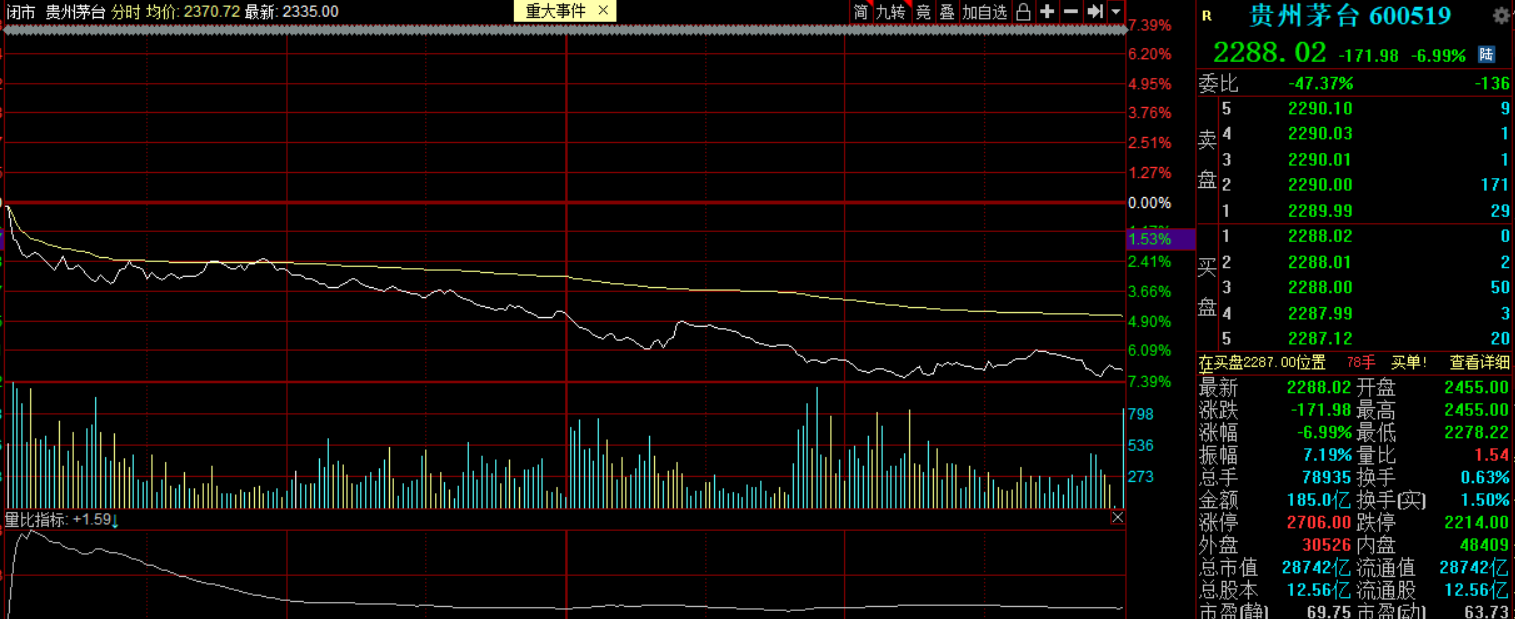The width and height of the screenshot is (1515, 619).
Task: Close the 重大事件 tag
Action: click(x=603, y=11)
